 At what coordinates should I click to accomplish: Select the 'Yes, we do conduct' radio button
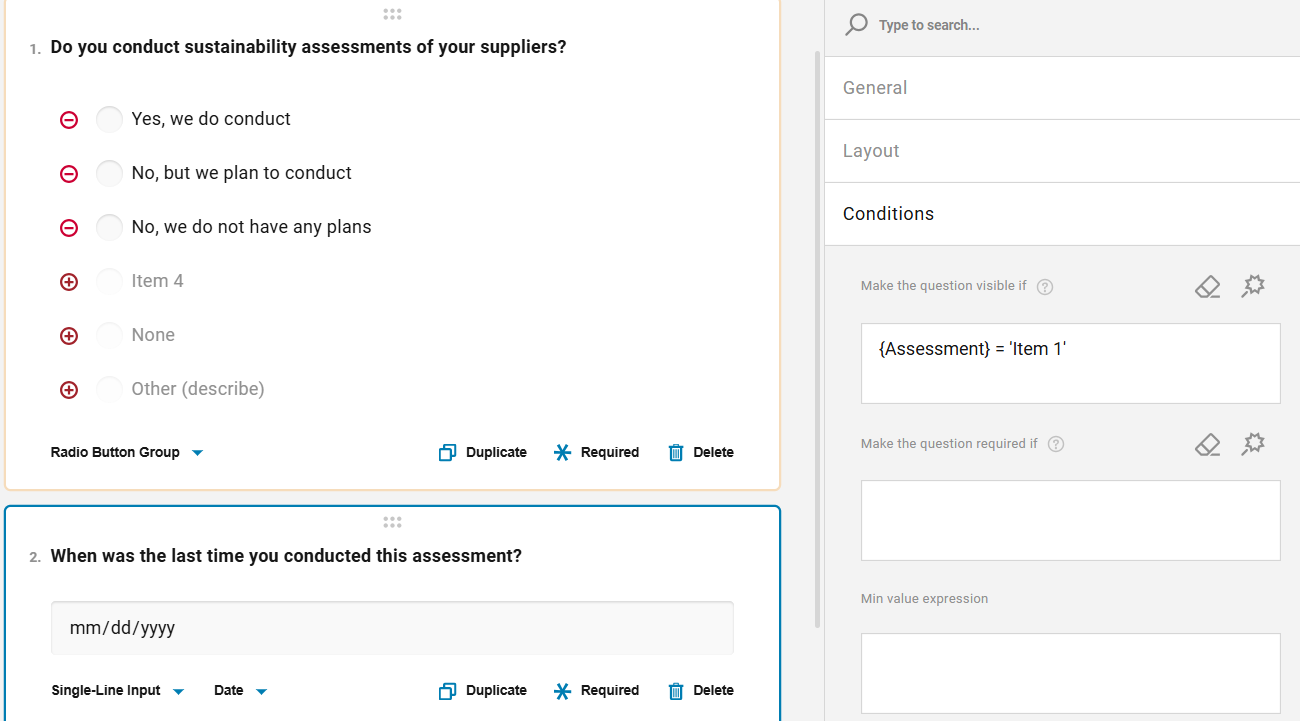(x=109, y=119)
